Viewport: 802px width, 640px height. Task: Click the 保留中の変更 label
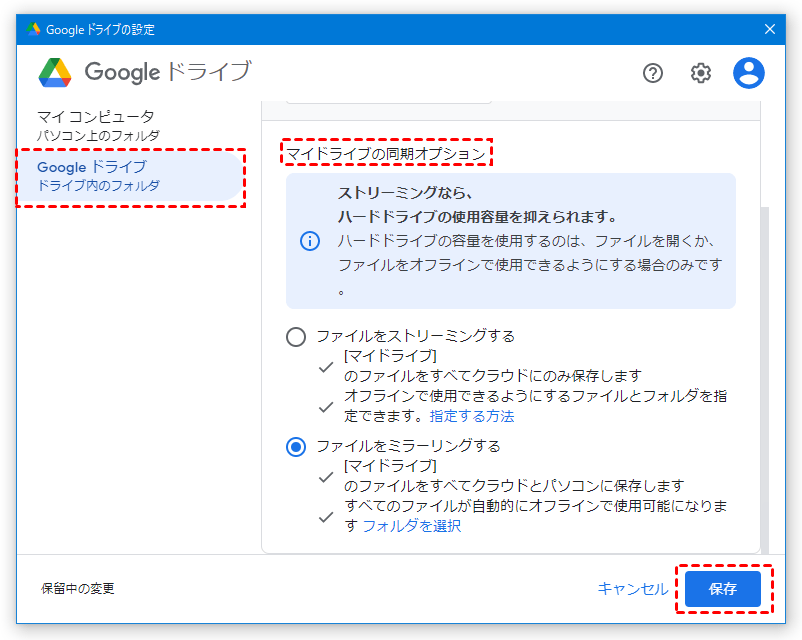[x=78, y=589]
